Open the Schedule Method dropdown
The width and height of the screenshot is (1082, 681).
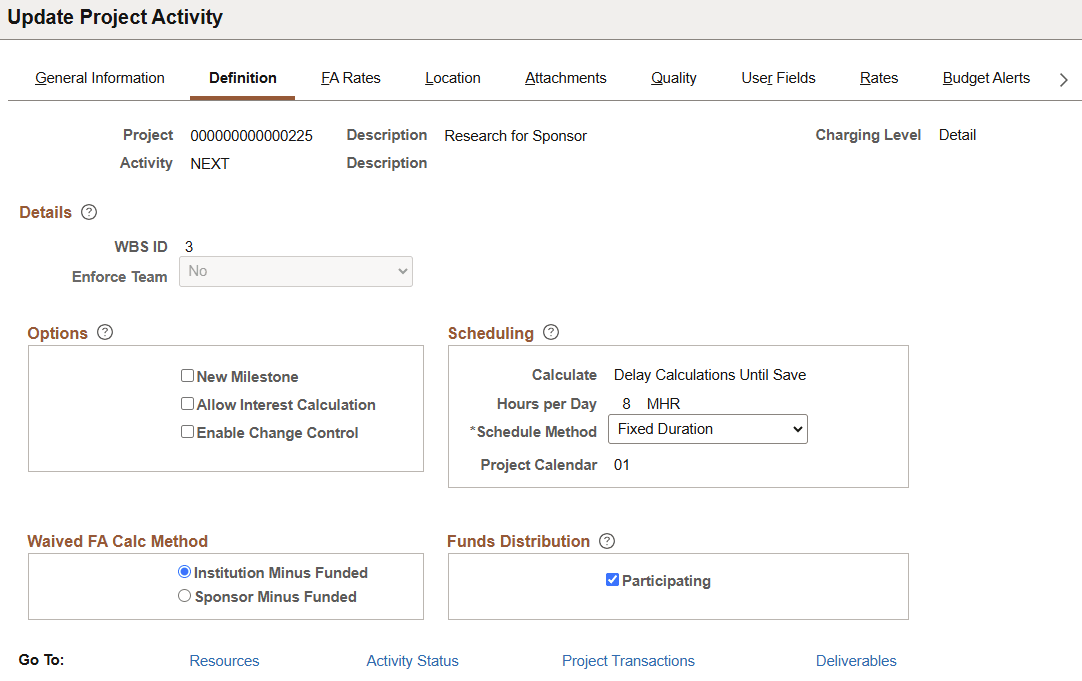(707, 429)
